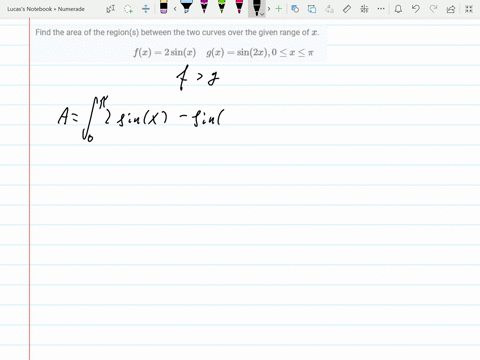Open Lucas's Notebook breadcrumb

(29, 9)
